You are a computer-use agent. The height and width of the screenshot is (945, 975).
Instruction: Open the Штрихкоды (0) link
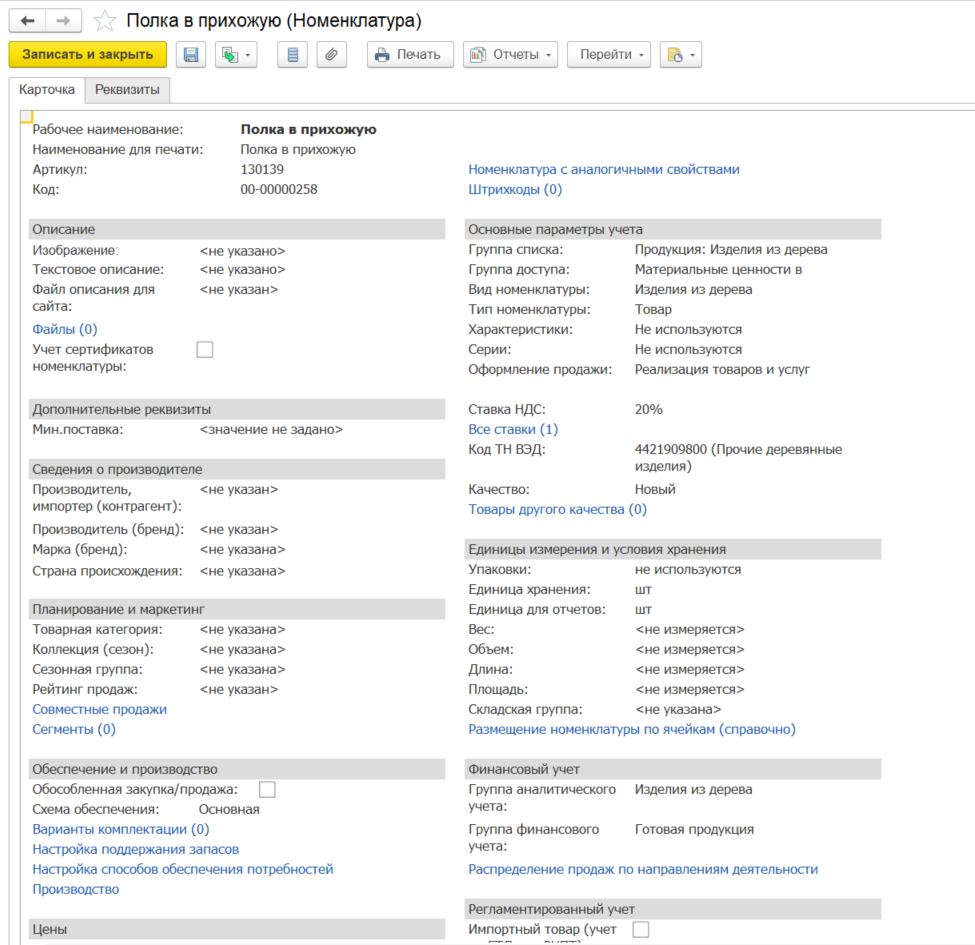tap(515, 189)
